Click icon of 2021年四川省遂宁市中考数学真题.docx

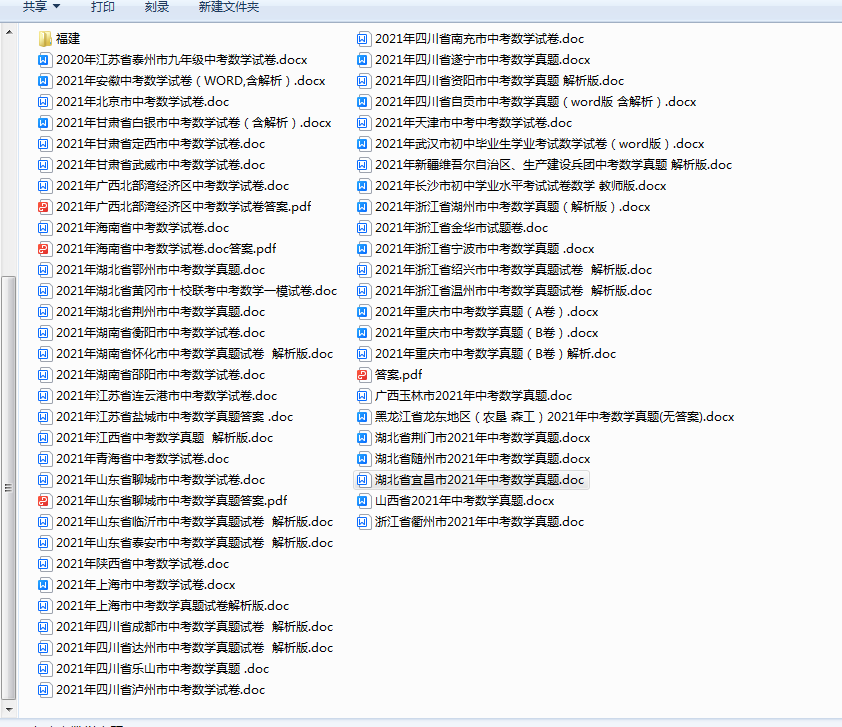click(x=363, y=60)
